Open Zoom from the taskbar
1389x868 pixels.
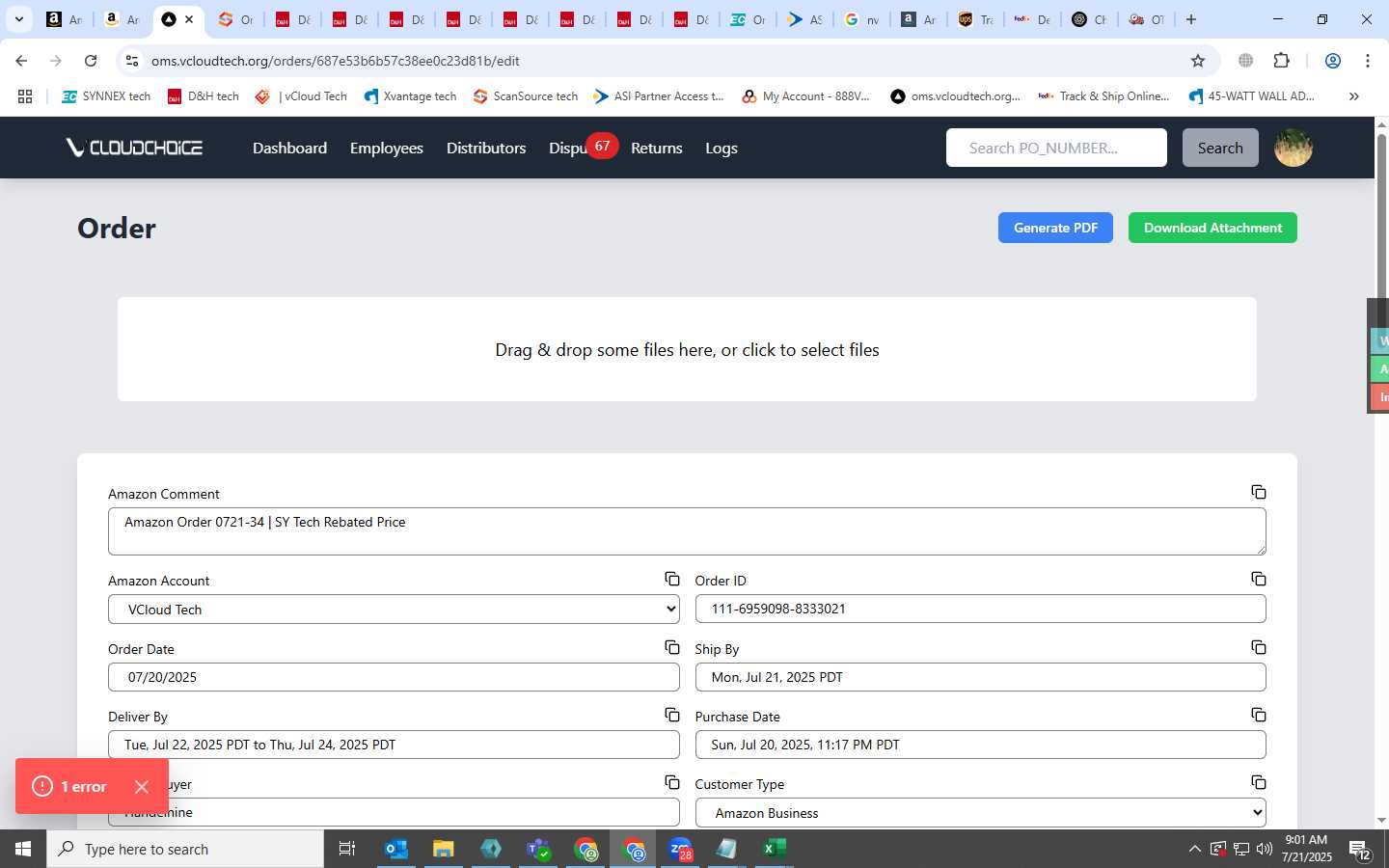pyautogui.click(x=681, y=849)
